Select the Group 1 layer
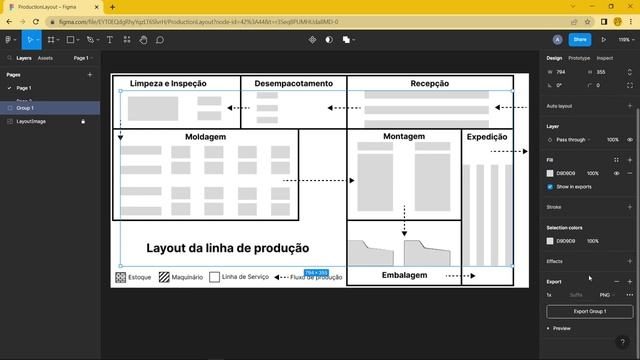 (50, 108)
